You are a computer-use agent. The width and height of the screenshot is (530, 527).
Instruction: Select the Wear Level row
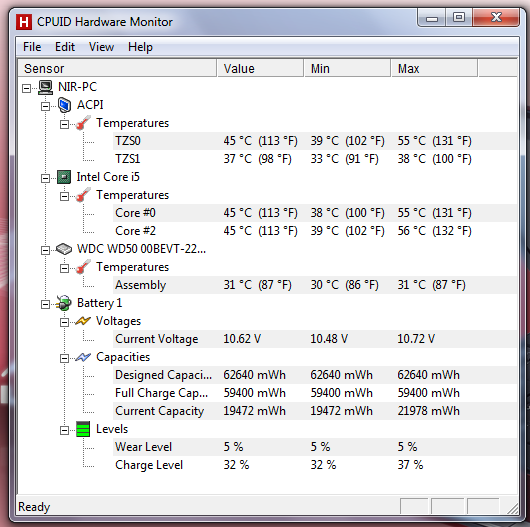click(x=315, y=447)
